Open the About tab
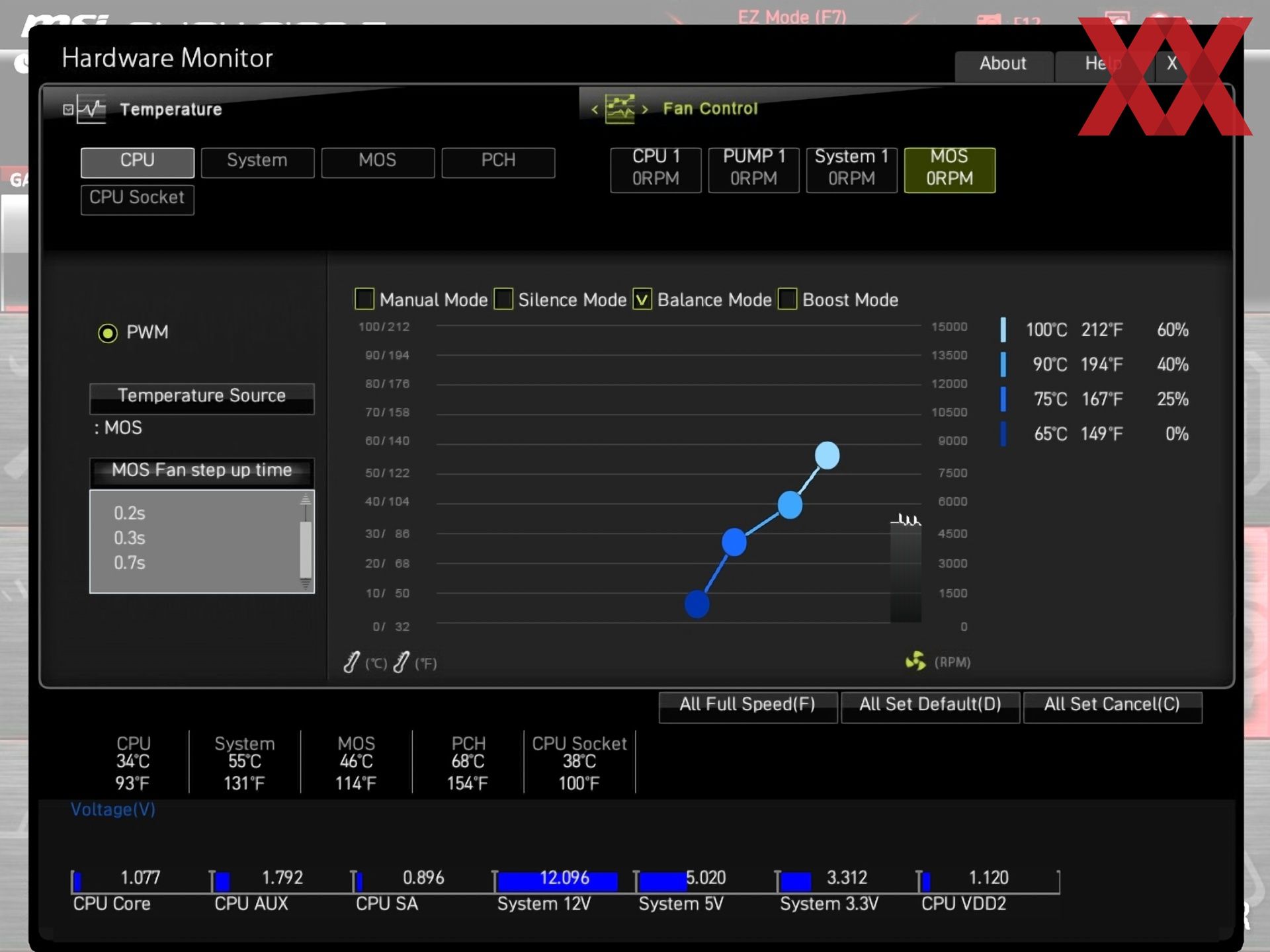This screenshot has height=952, width=1270. [x=1003, y=65]
